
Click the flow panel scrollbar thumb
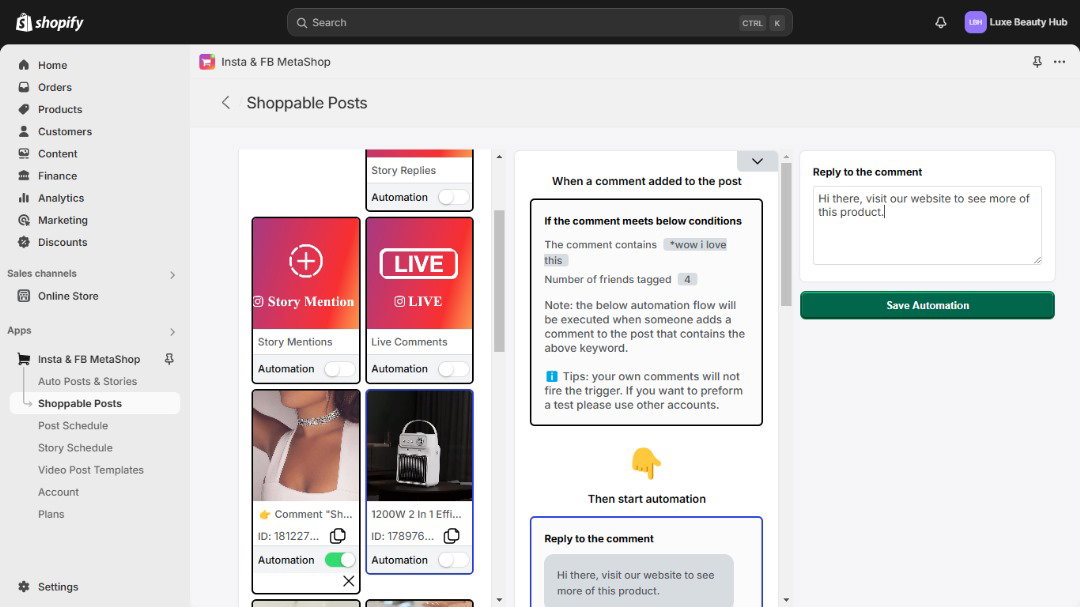786,234
